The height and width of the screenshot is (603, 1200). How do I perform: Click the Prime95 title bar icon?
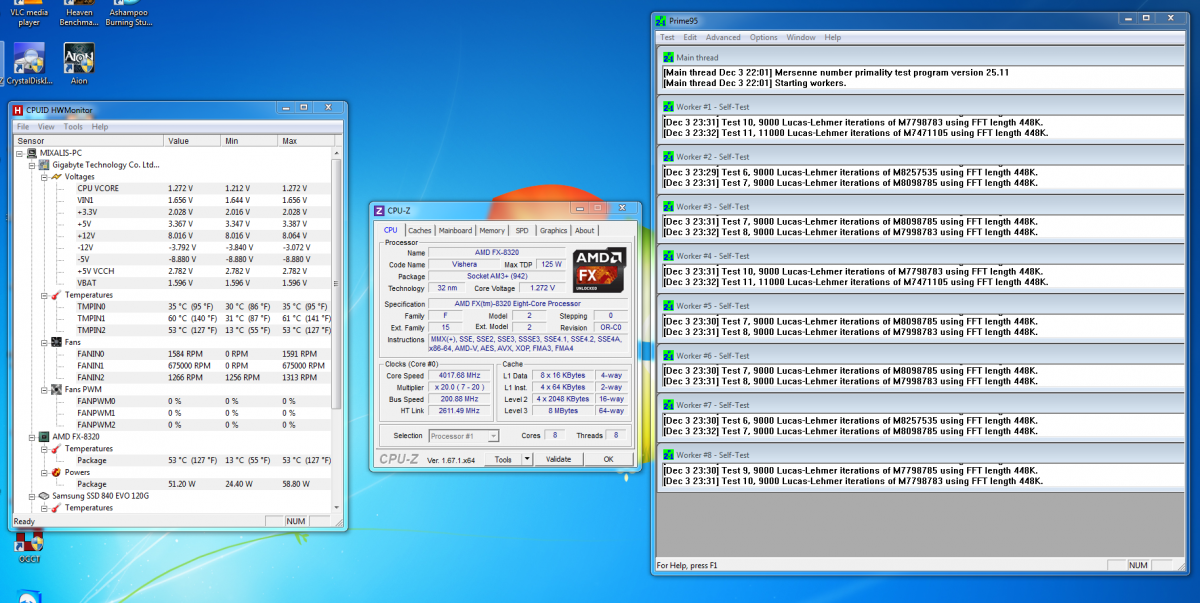point(660,20)
